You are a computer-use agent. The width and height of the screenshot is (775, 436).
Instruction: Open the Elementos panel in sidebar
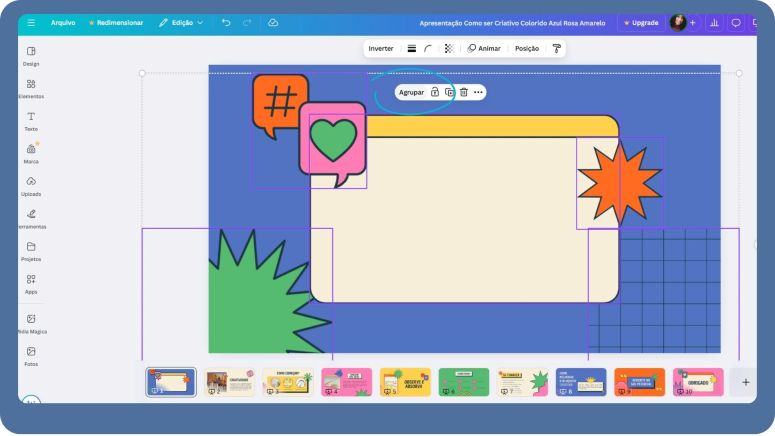click(x=31, y=85)
